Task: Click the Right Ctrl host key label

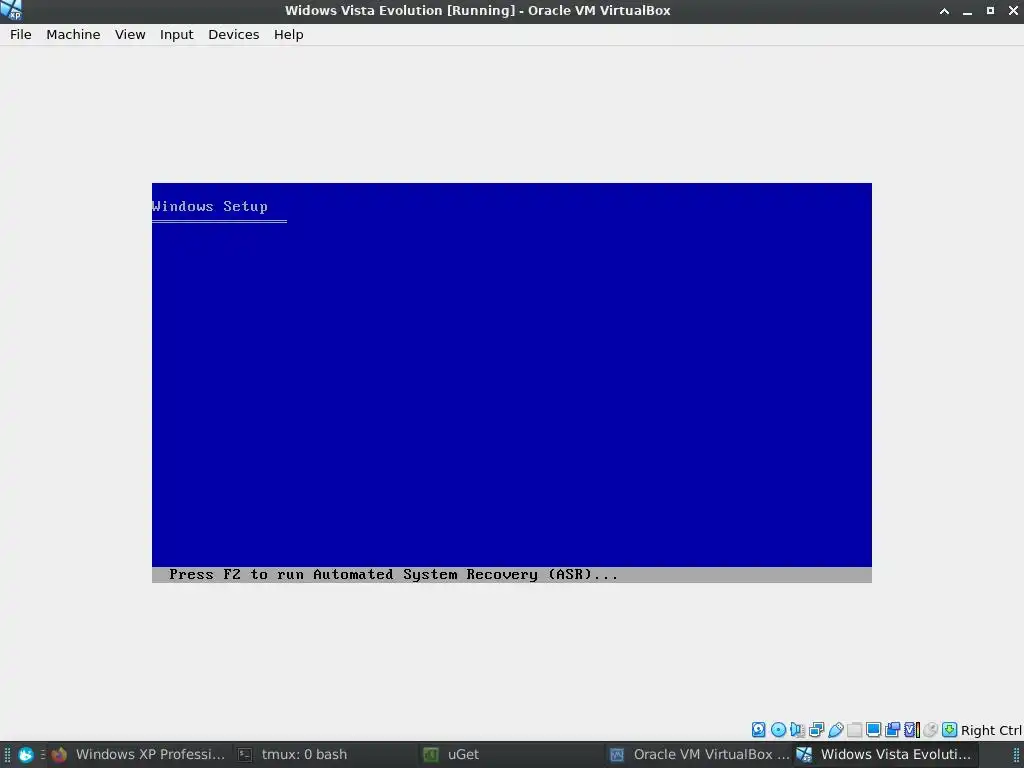Action: (991, 731)
